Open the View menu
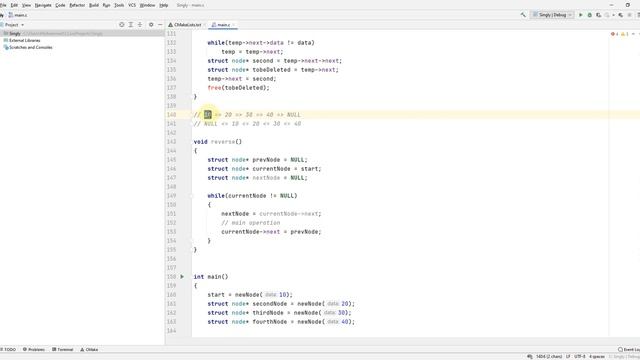The image size is (640, 360). coord(26,5)
